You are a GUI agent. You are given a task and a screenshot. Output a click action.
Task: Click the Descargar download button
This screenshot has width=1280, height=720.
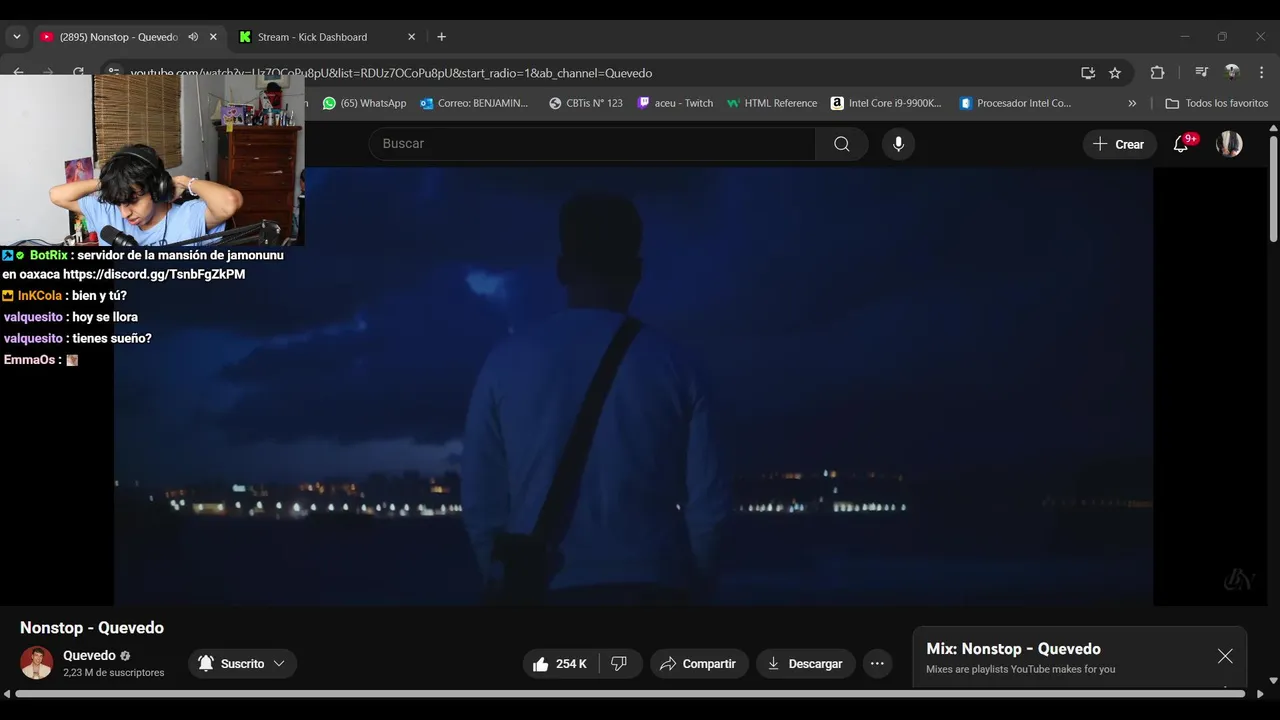tap(805, 664)
